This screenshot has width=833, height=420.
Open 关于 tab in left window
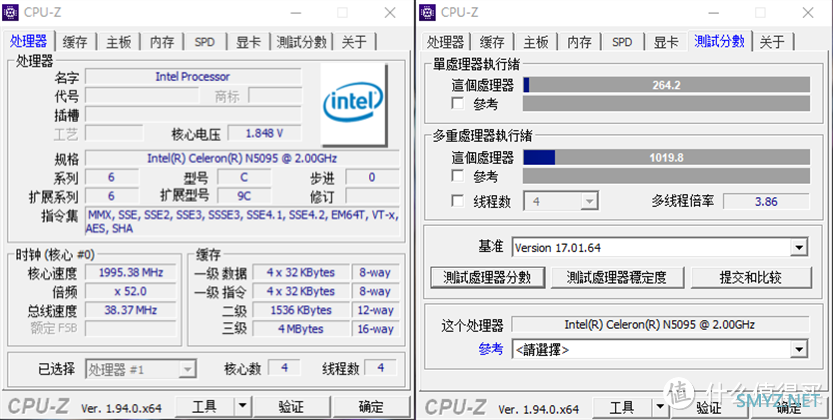coord(354,42)
